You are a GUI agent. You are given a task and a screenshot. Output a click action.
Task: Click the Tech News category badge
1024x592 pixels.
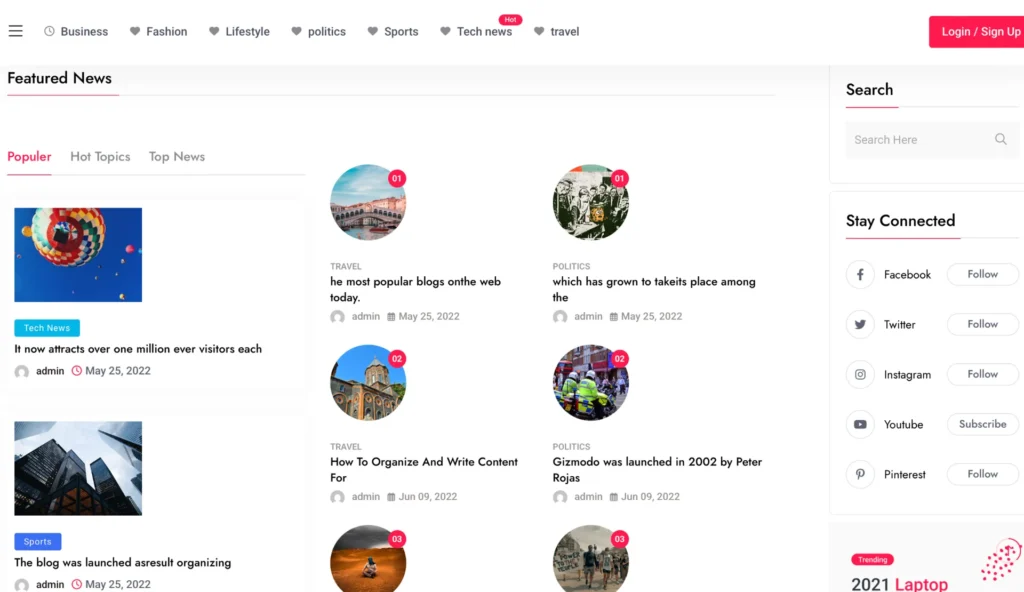click(x=47, y=328)
